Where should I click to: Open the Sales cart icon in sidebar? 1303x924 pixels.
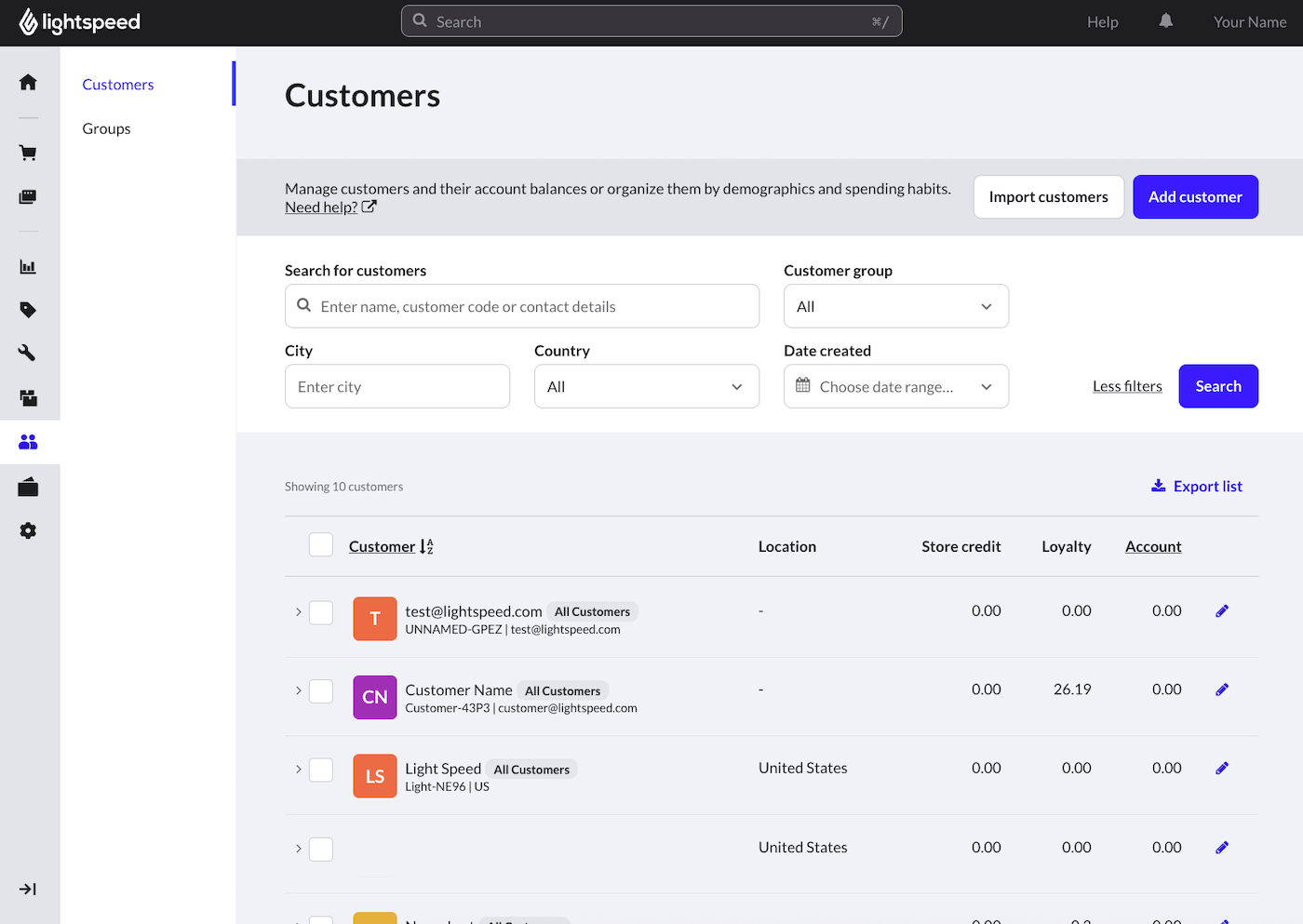point(28,154)
